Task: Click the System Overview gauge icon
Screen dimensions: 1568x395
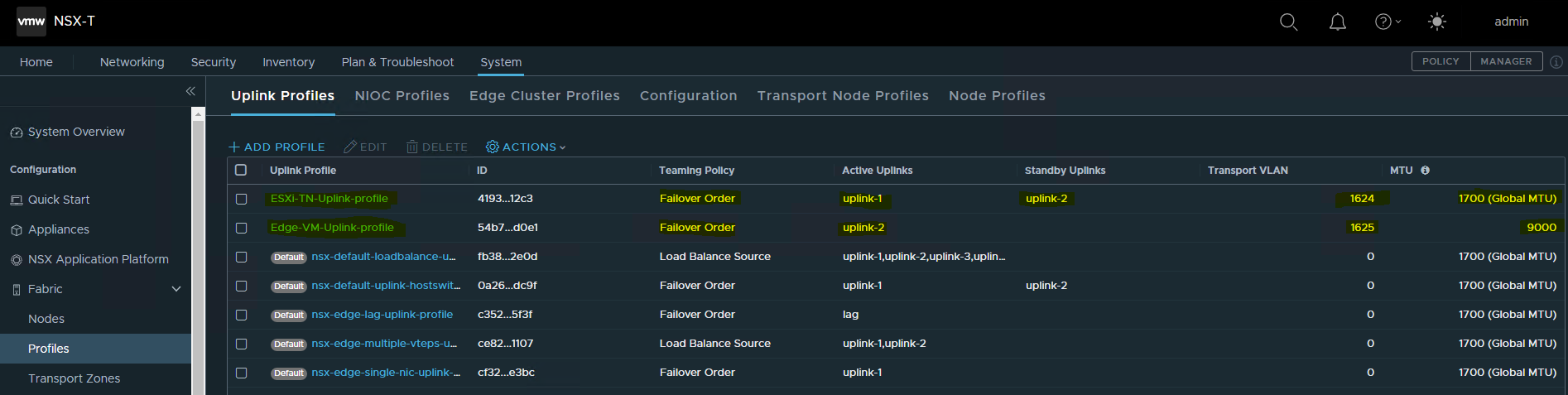Action: [16, 132]
